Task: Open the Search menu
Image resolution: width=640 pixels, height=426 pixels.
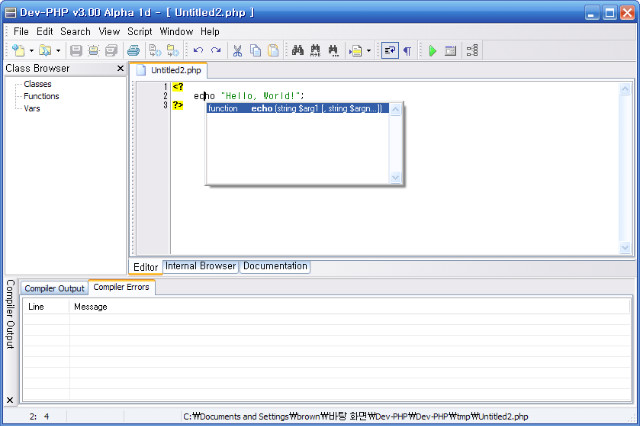Action: 75,31
